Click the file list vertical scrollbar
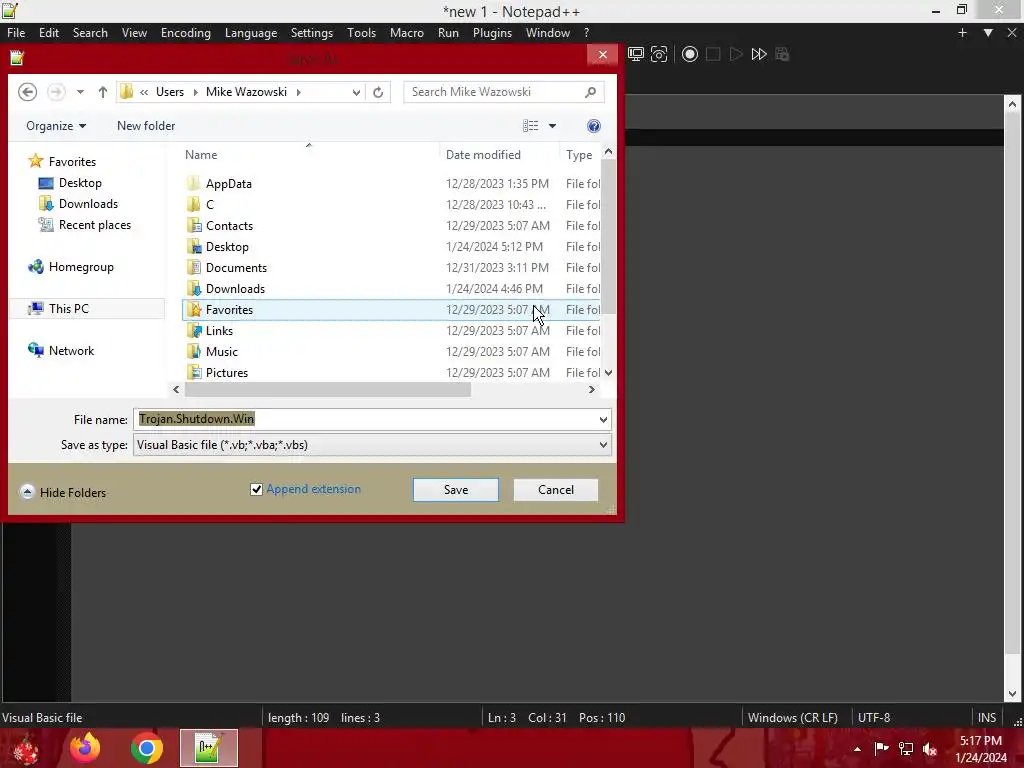Viewport: 1024px width, 768px height. click(608, 236)
